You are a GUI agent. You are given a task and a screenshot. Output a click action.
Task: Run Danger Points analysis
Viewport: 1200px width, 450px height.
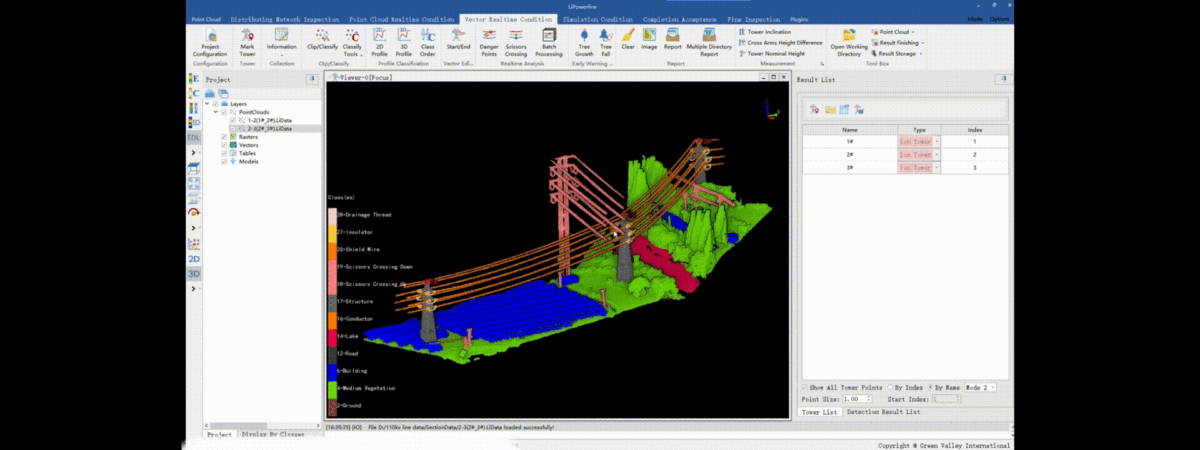(x=489, y=43)
